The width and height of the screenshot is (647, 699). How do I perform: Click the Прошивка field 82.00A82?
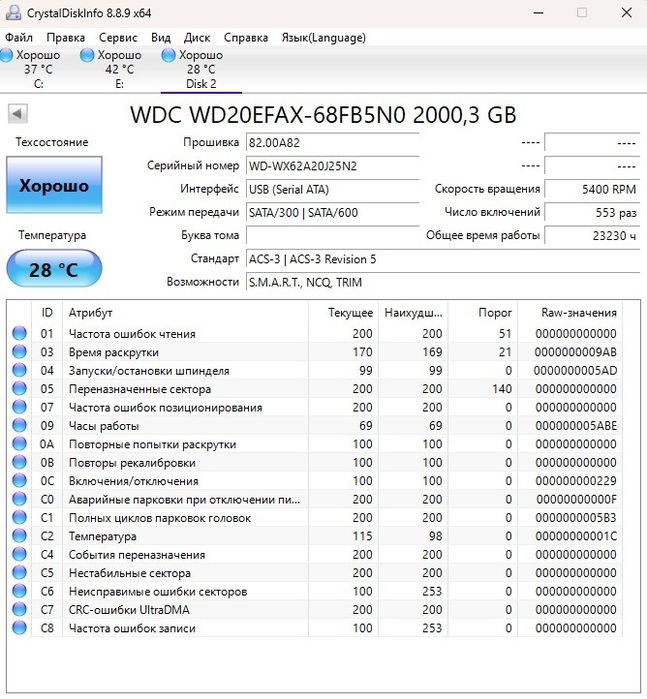332,143
